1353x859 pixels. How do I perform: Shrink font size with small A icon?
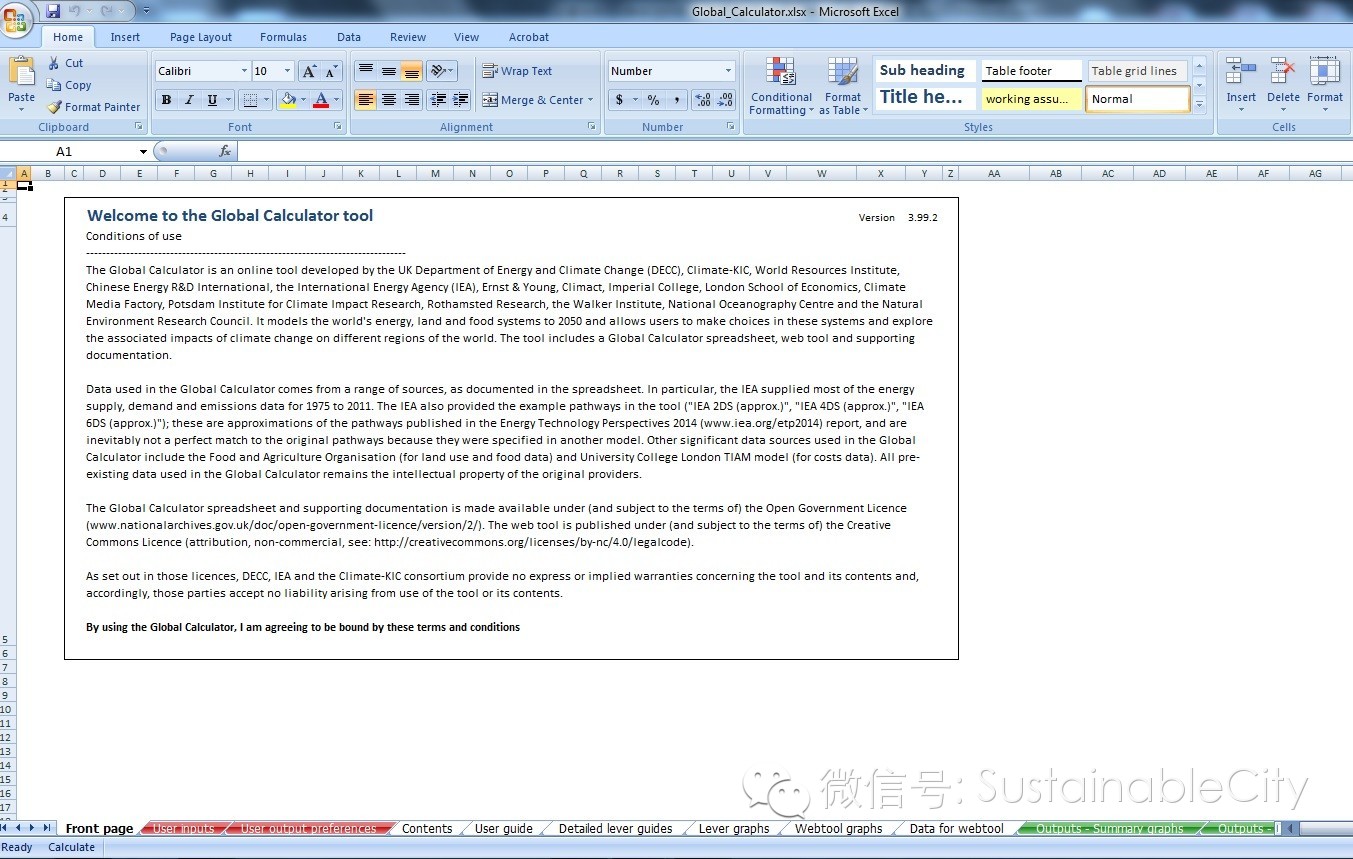click(x=332, y=71)
